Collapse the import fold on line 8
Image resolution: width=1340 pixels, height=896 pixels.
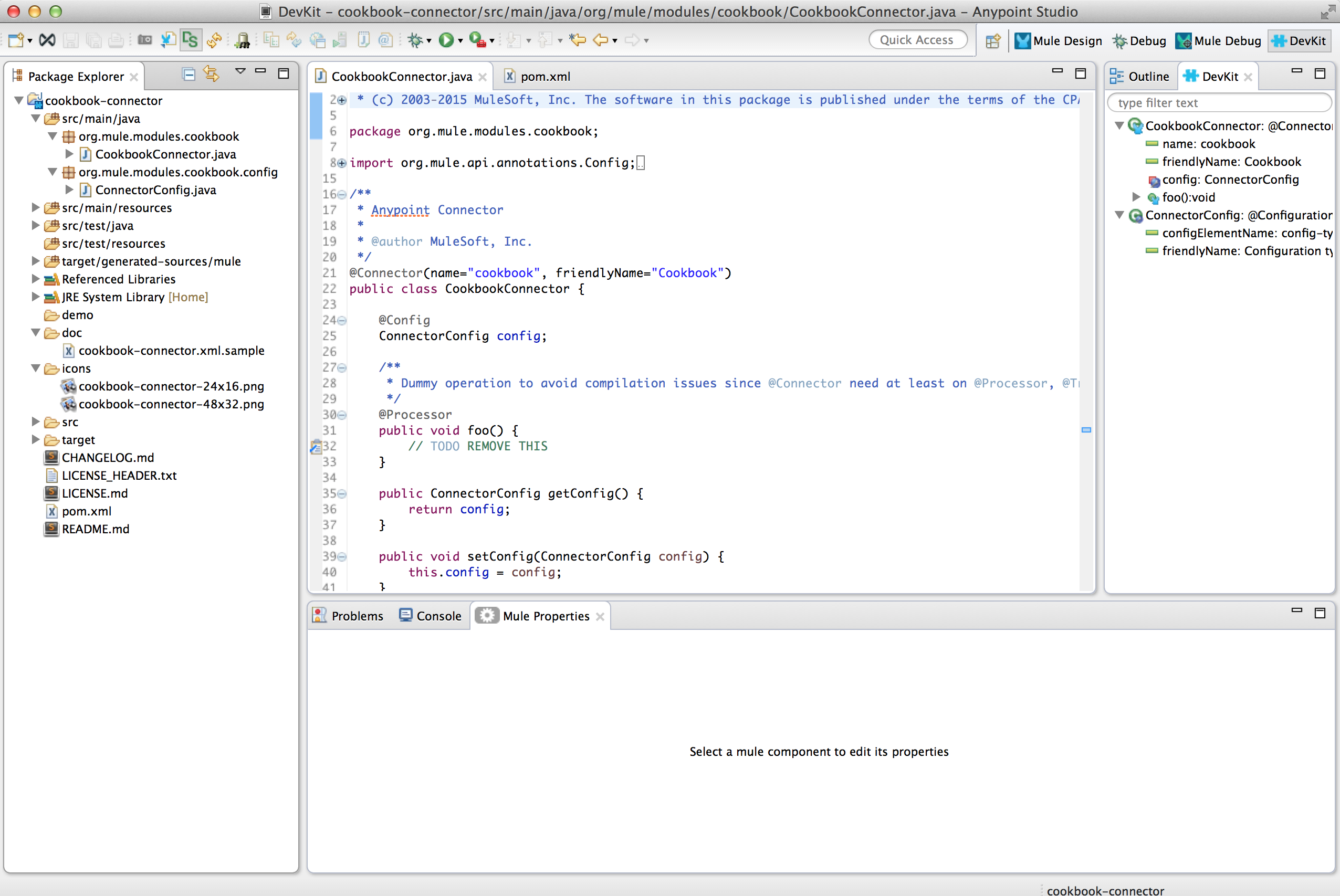(341, 163)
